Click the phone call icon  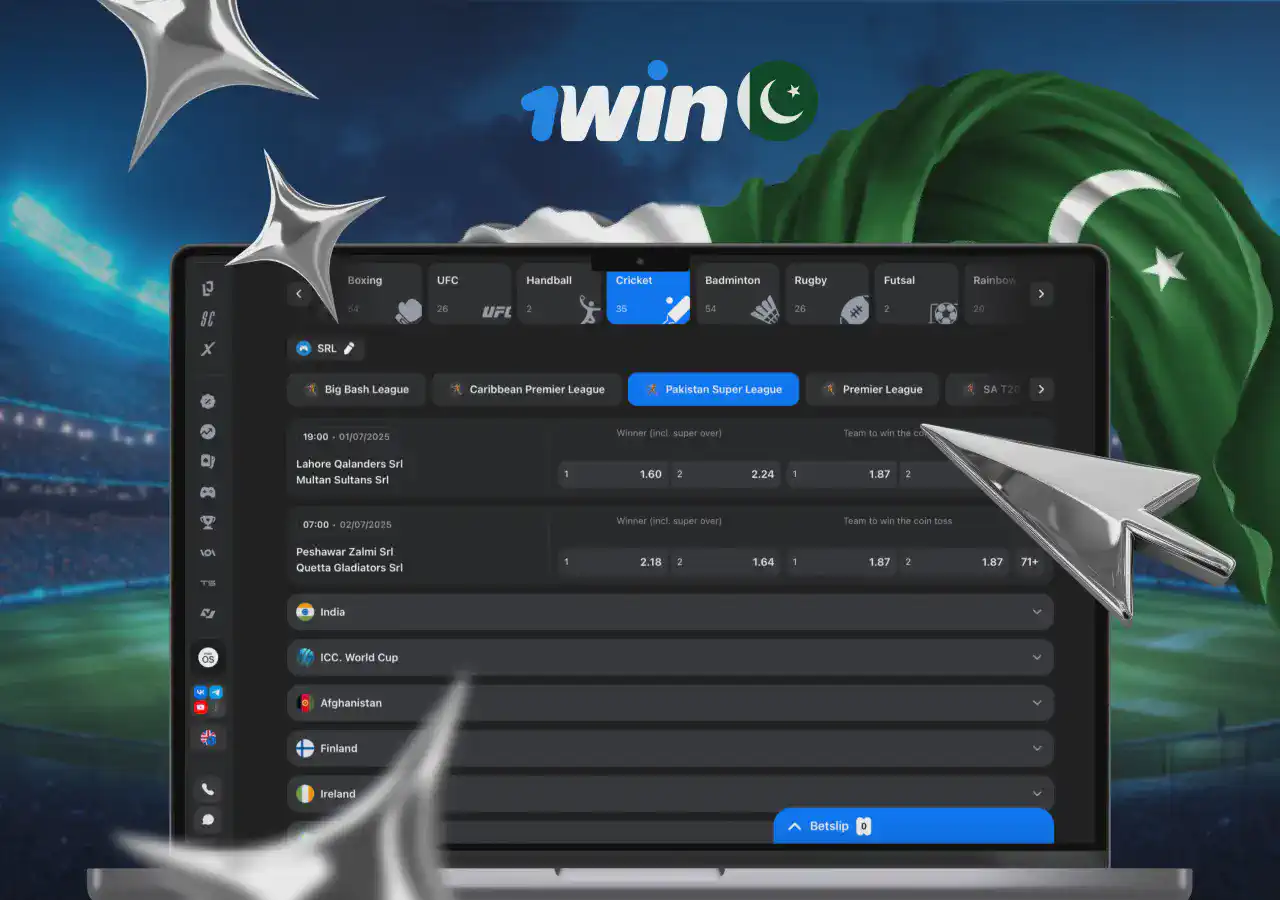click(x=208, y=789)
